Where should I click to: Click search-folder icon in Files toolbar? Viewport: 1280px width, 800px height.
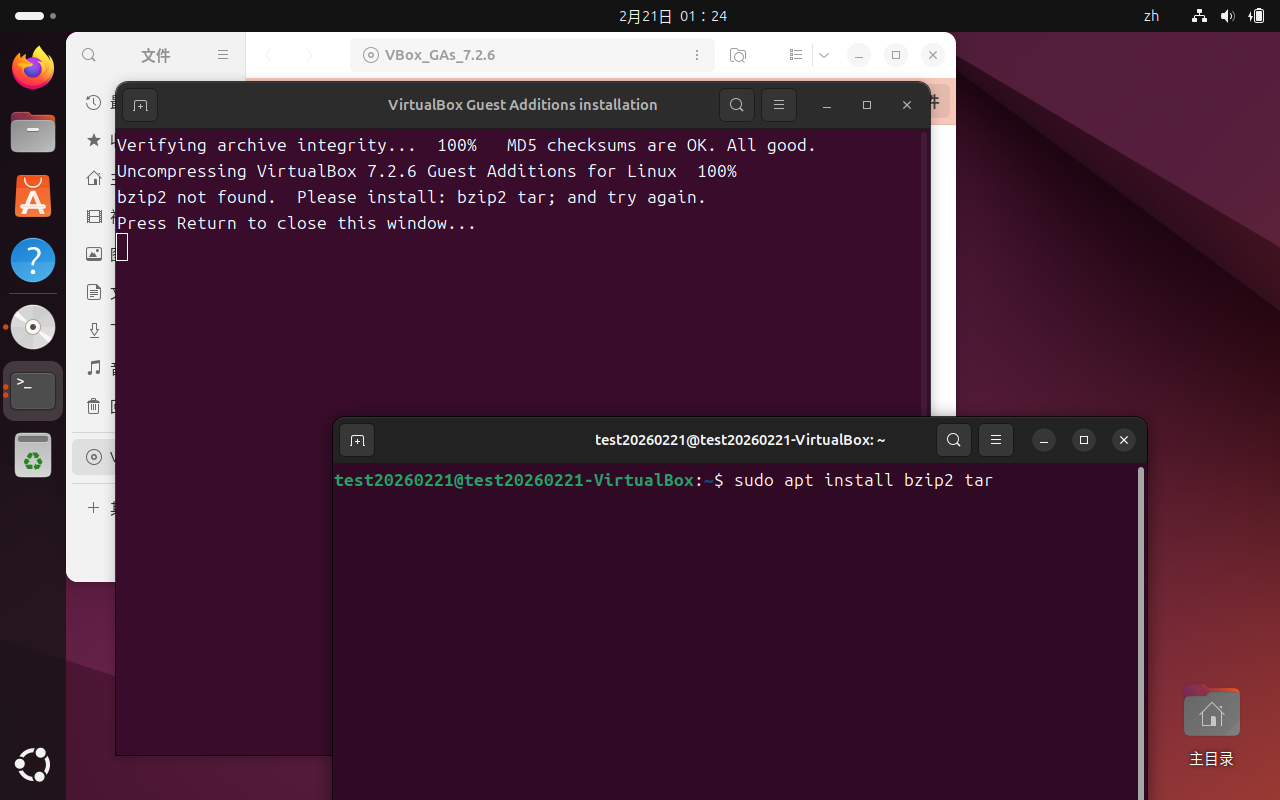click(x=738, y=55)
